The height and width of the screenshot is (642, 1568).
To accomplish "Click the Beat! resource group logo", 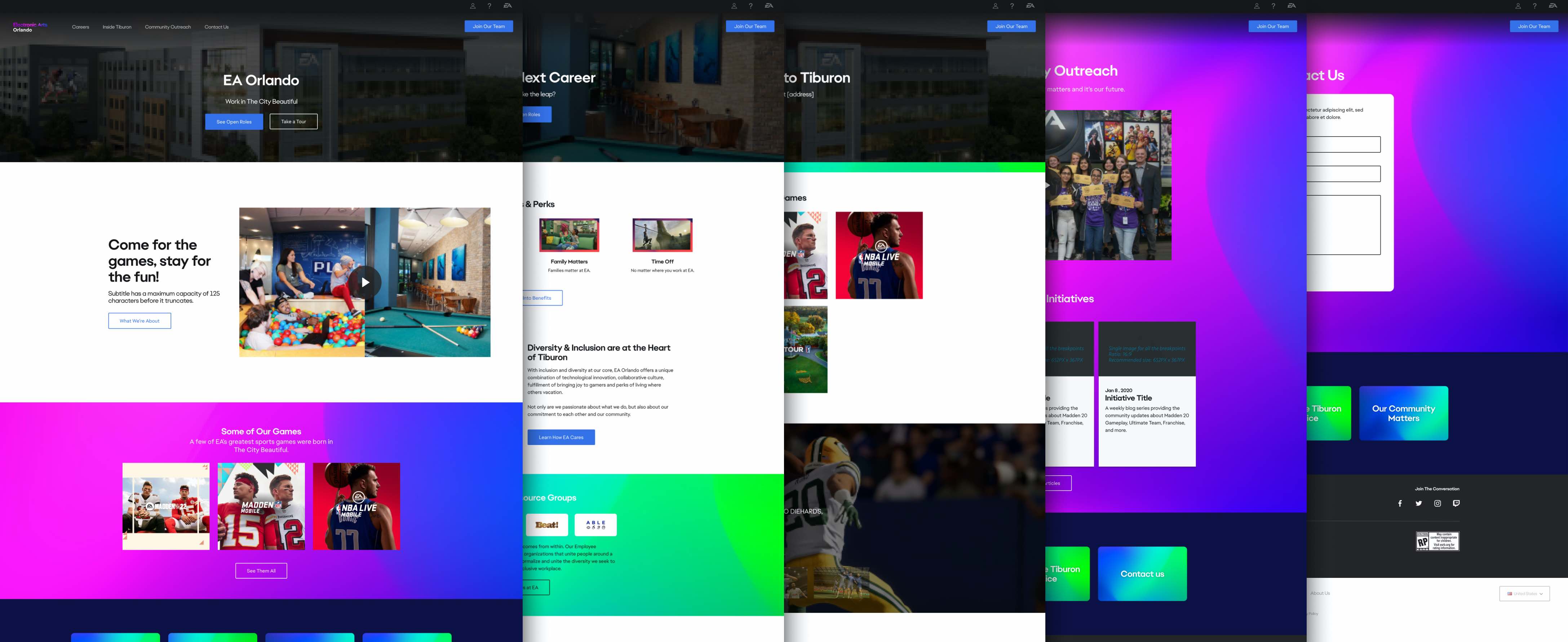I will pyautogui.click(x=546, y=525).
